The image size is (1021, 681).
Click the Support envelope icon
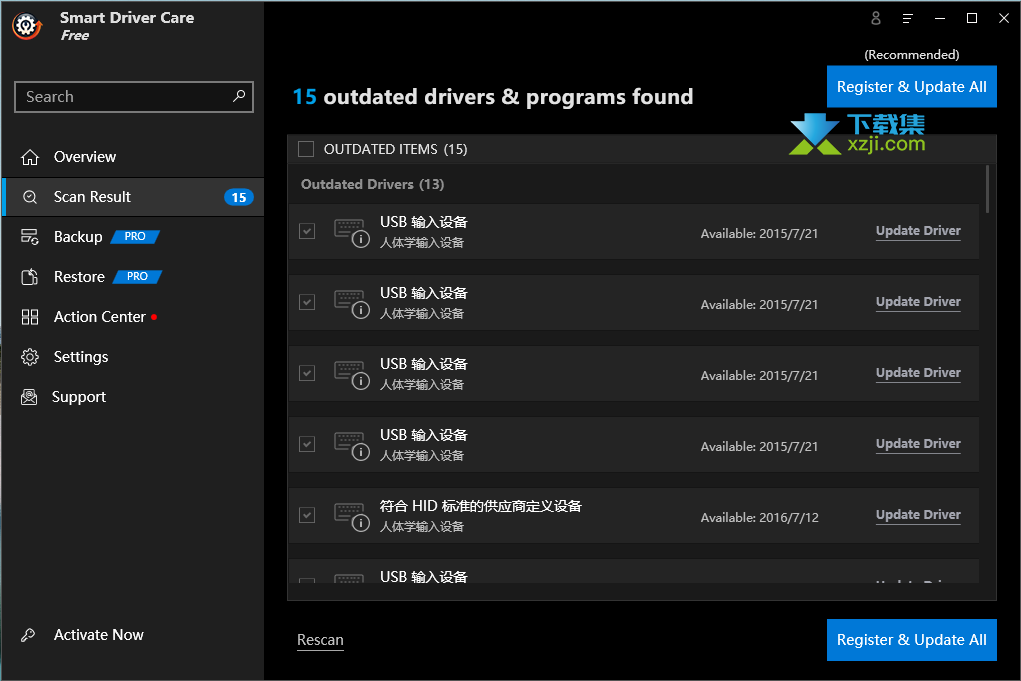point(29,397)
